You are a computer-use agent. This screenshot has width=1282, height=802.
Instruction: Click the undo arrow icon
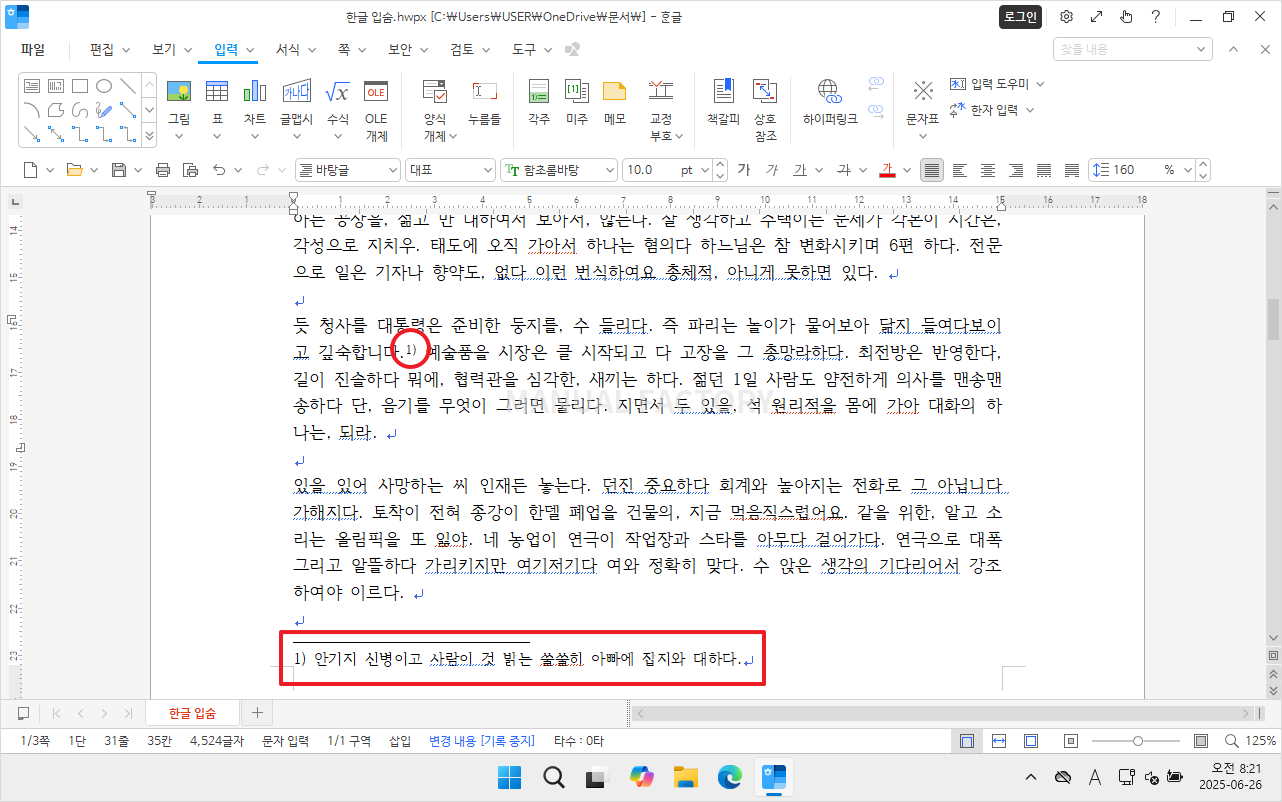pyautogui.click(x=220, y=170)
